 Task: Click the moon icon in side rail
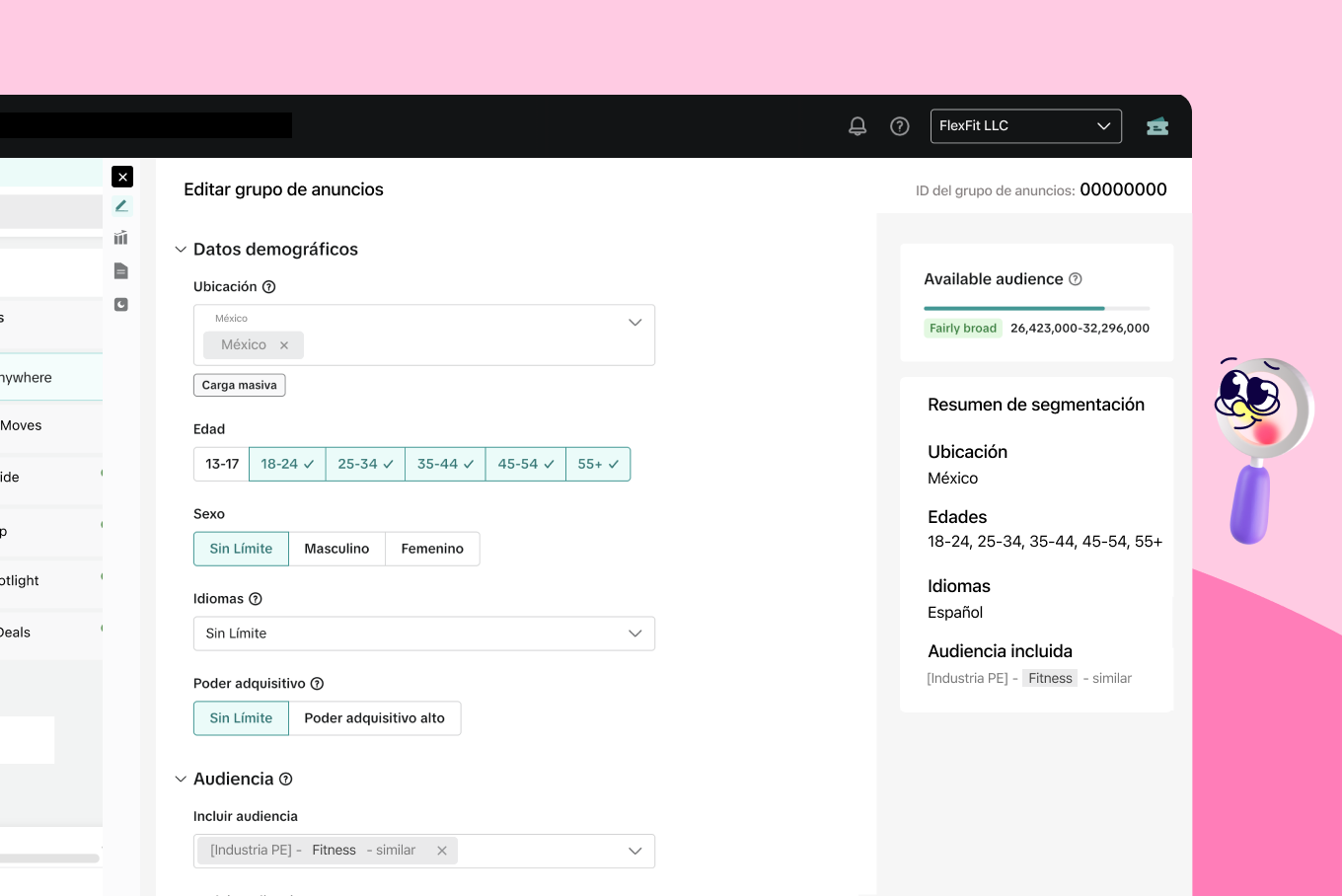pos(121,305)
